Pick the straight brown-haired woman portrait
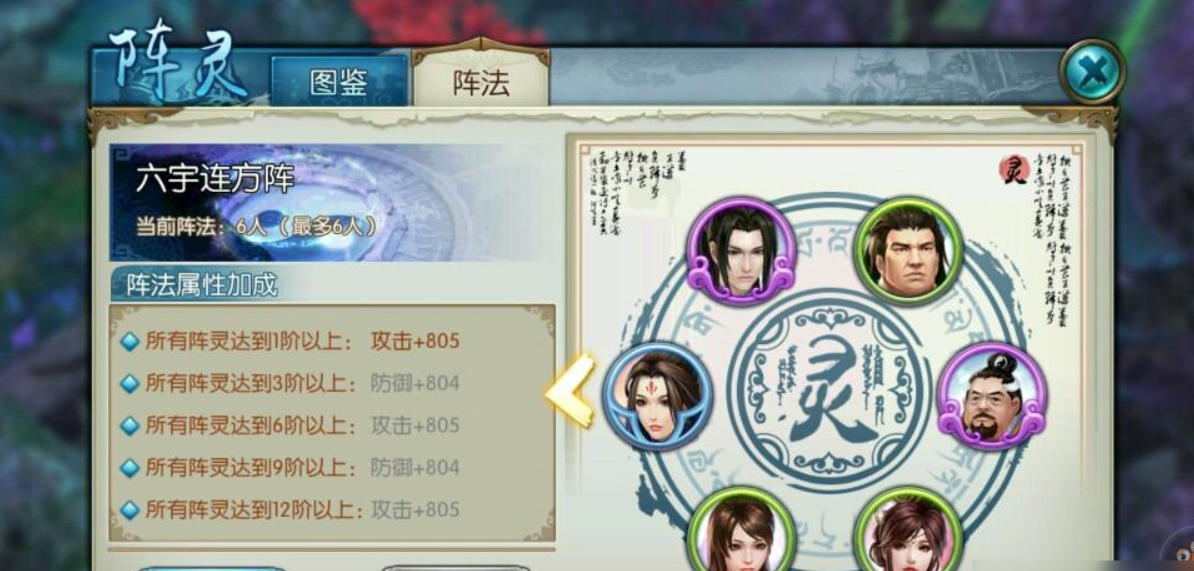 [741, 530]
